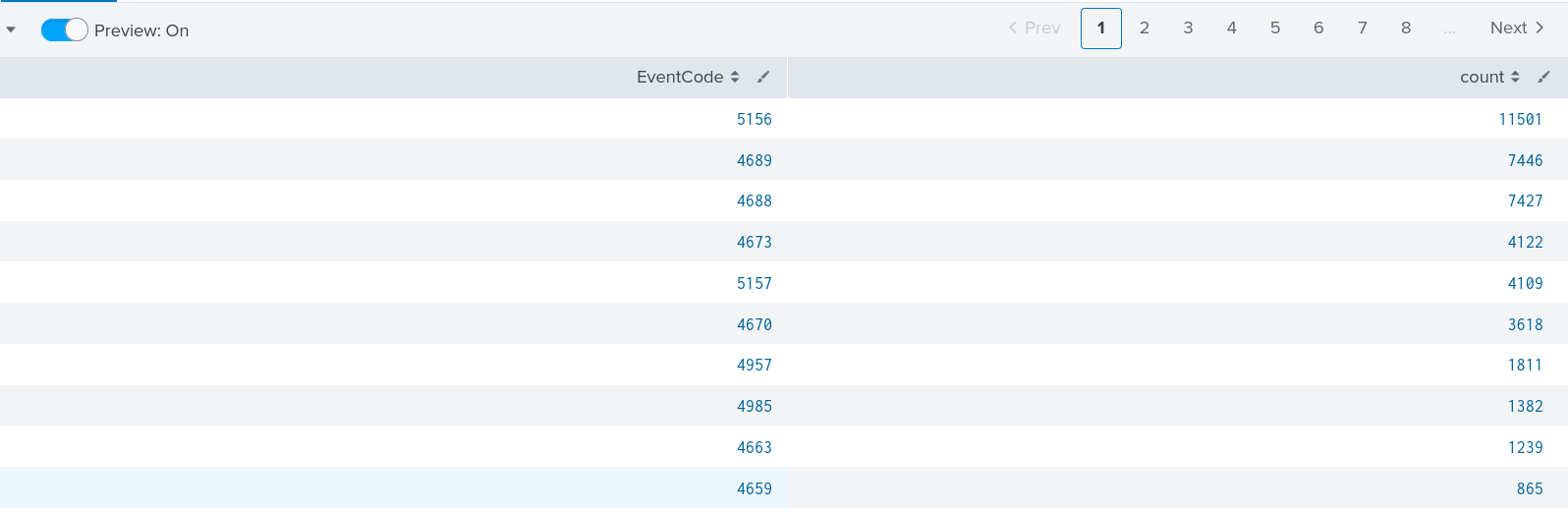Select EventCode value 4670
Viewport: 1568px width, 512px height.
coord(755,324)
